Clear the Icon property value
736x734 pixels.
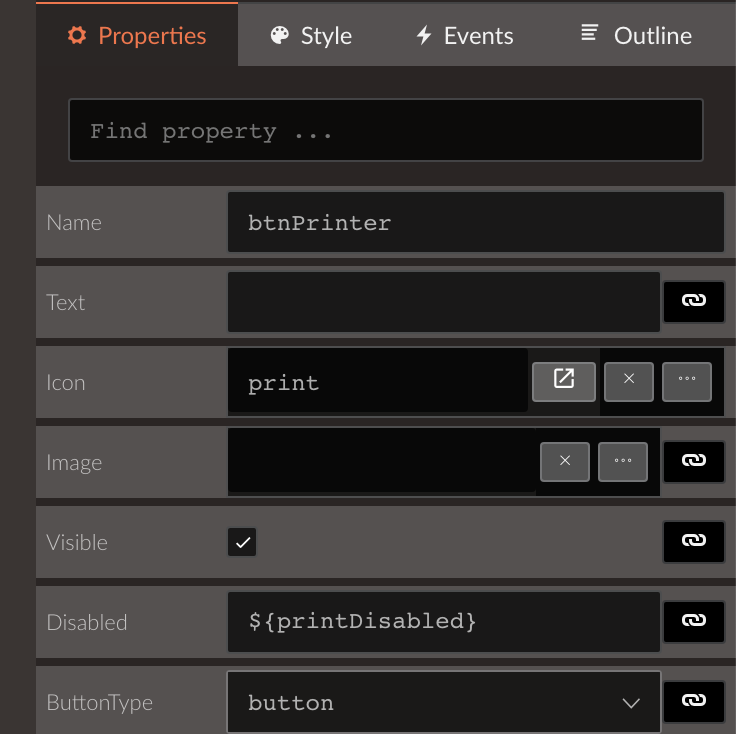pyautogui.click(x=629, y=380)
